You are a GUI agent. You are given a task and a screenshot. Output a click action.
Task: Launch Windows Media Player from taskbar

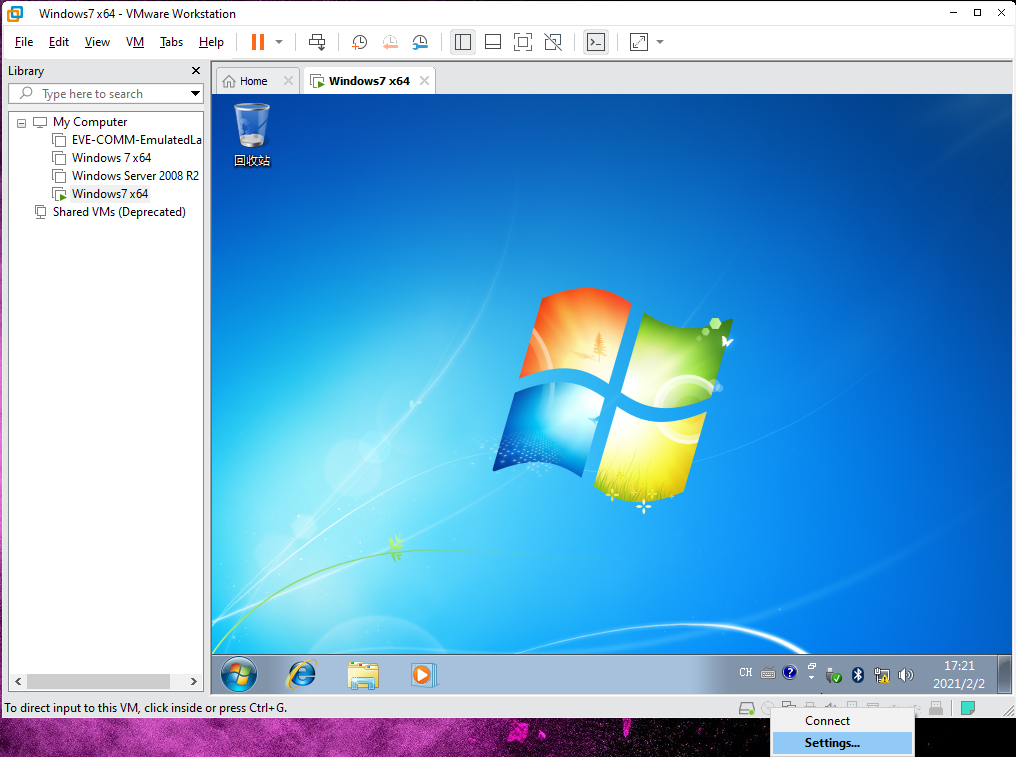tap(424, 675)
